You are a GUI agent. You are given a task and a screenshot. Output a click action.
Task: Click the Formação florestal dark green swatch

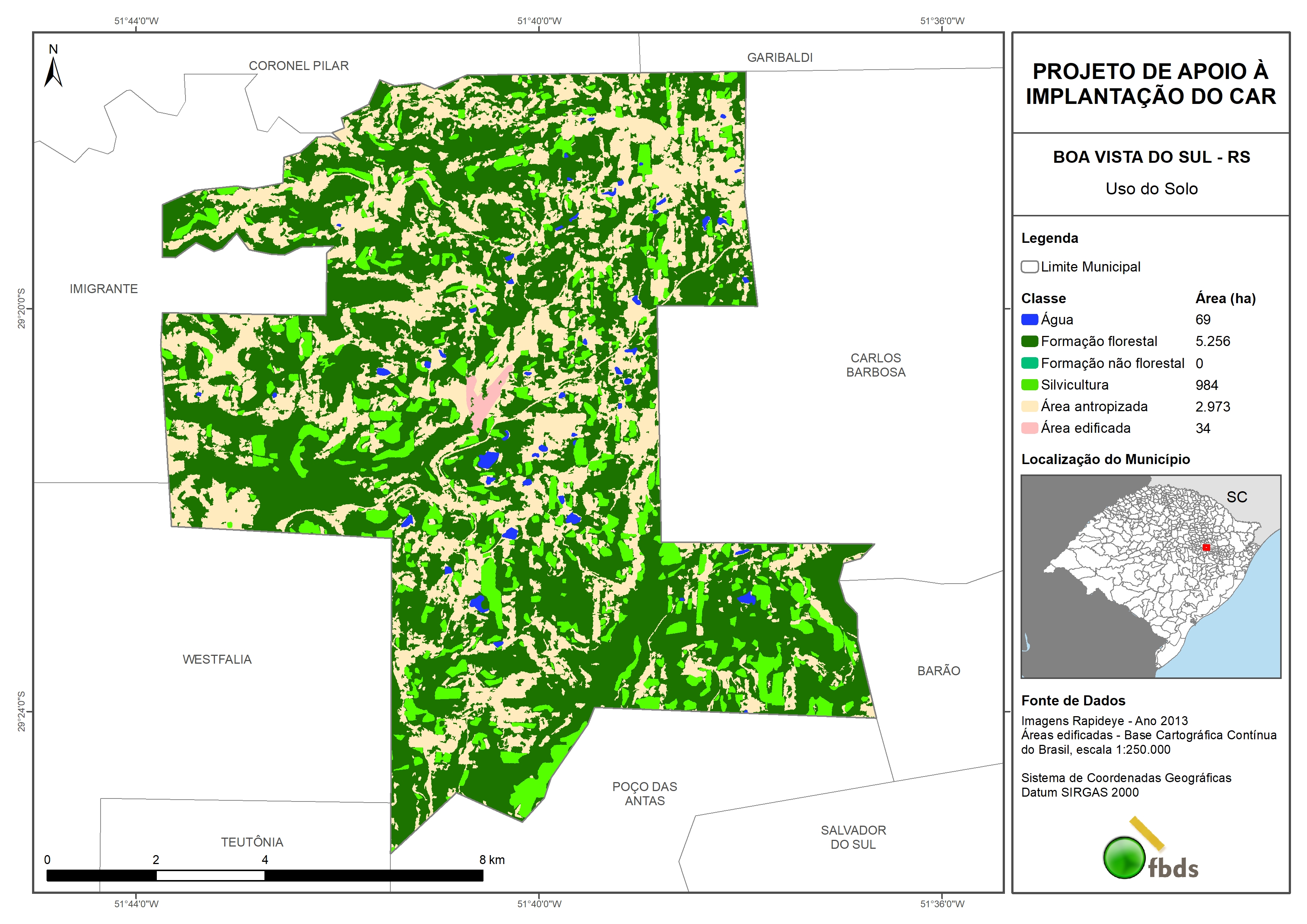1029,341
